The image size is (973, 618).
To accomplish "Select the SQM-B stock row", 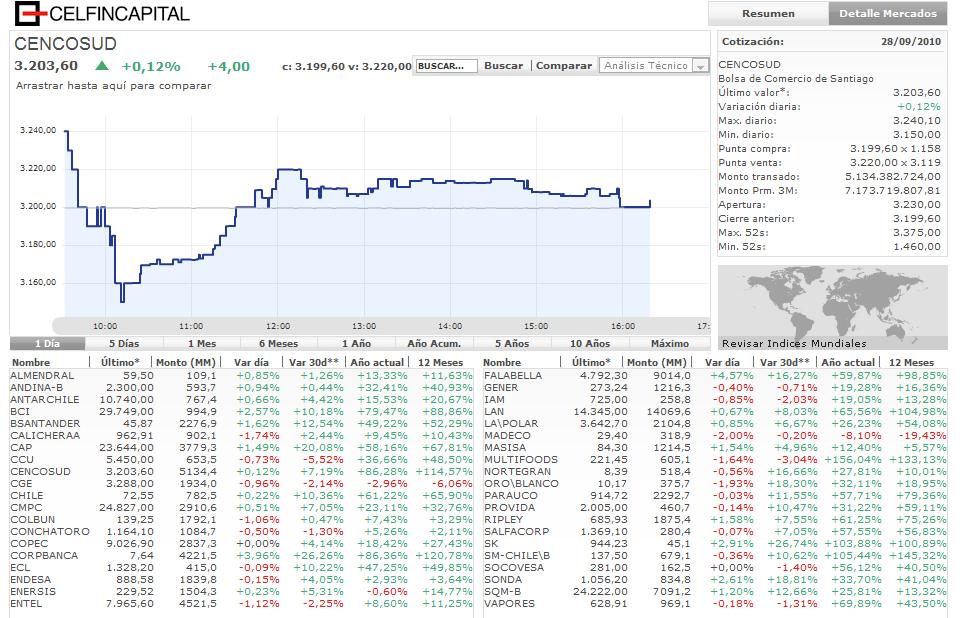I will click(715, 591).
